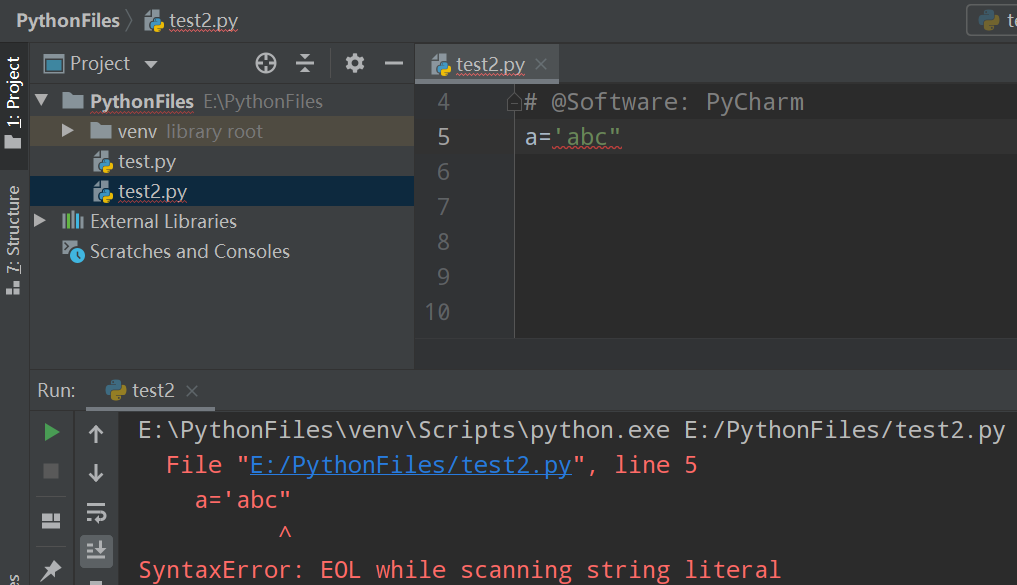Viewport: 1017px width, 585px height.
Task: Open the Project view dropdown
Action: point(151,64)
